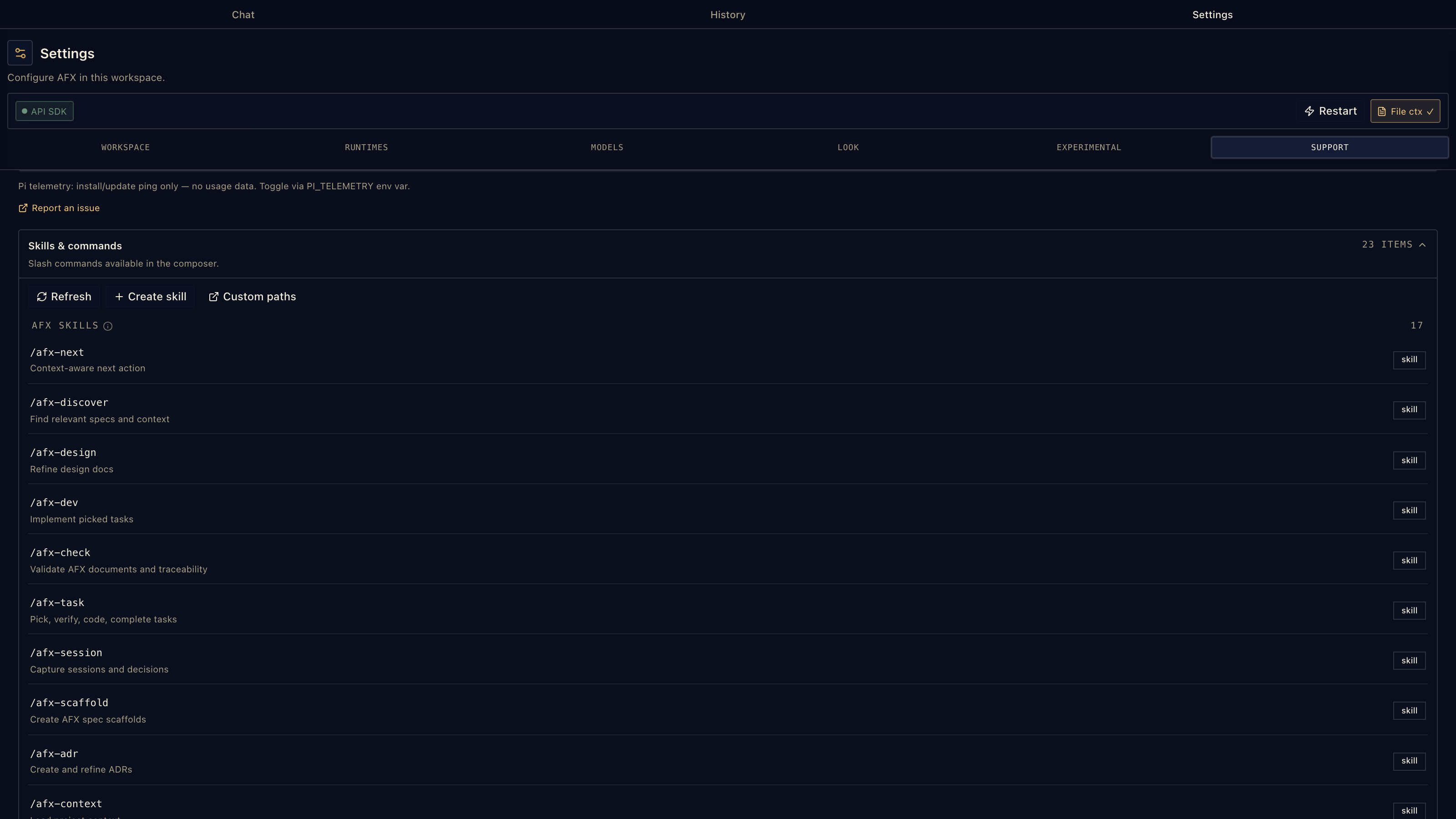Toggle the File ctx checkmark
The width and height of the screenshot is (1456, 819).
1430,112
